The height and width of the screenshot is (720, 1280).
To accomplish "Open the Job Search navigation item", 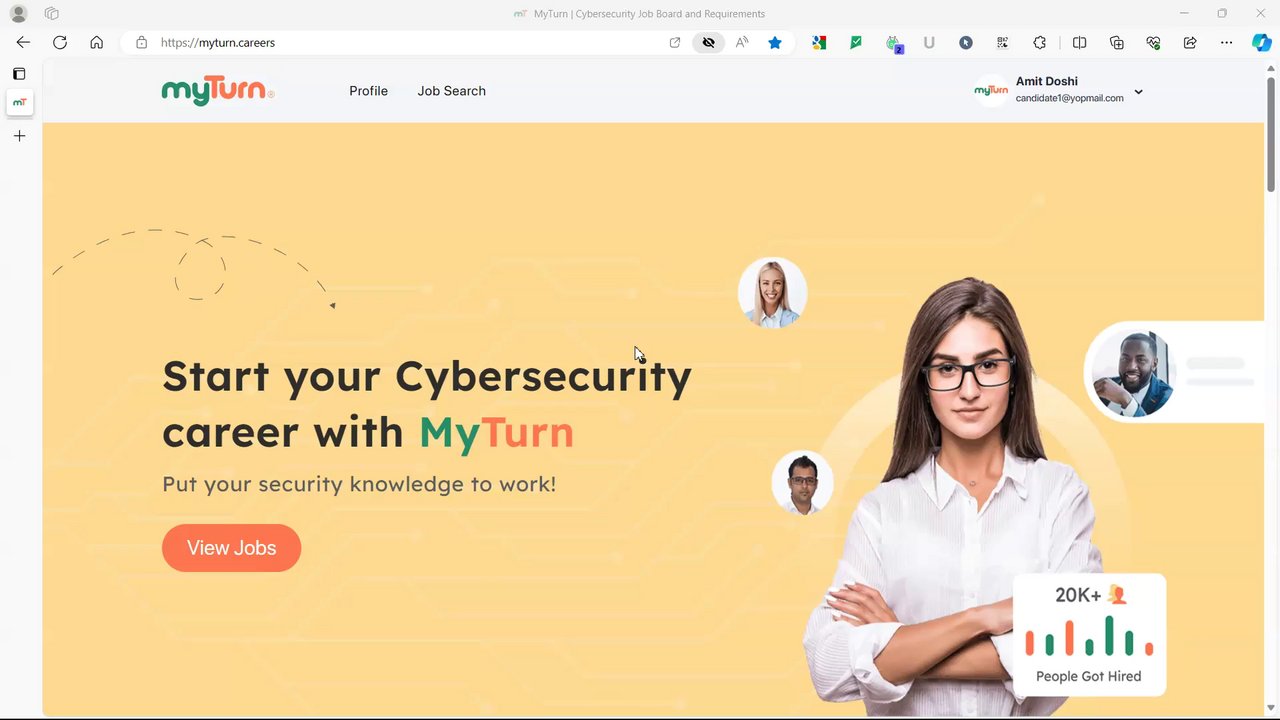I will (x=452, y=91).
